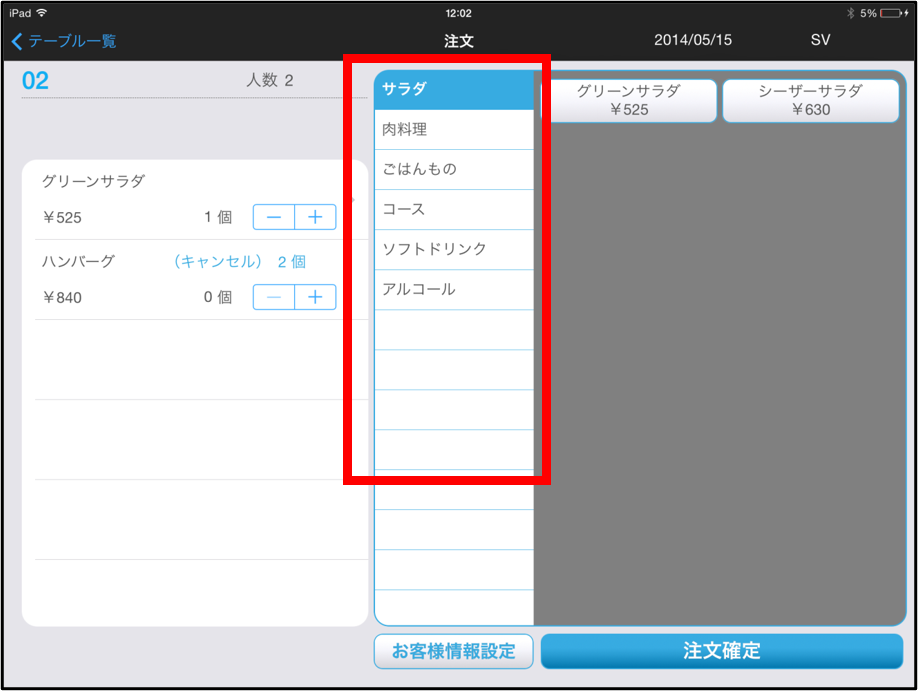
Task: Increase グリーンサラダ quantity with plus
Action: pyautogui.click(x=316, y=217)
